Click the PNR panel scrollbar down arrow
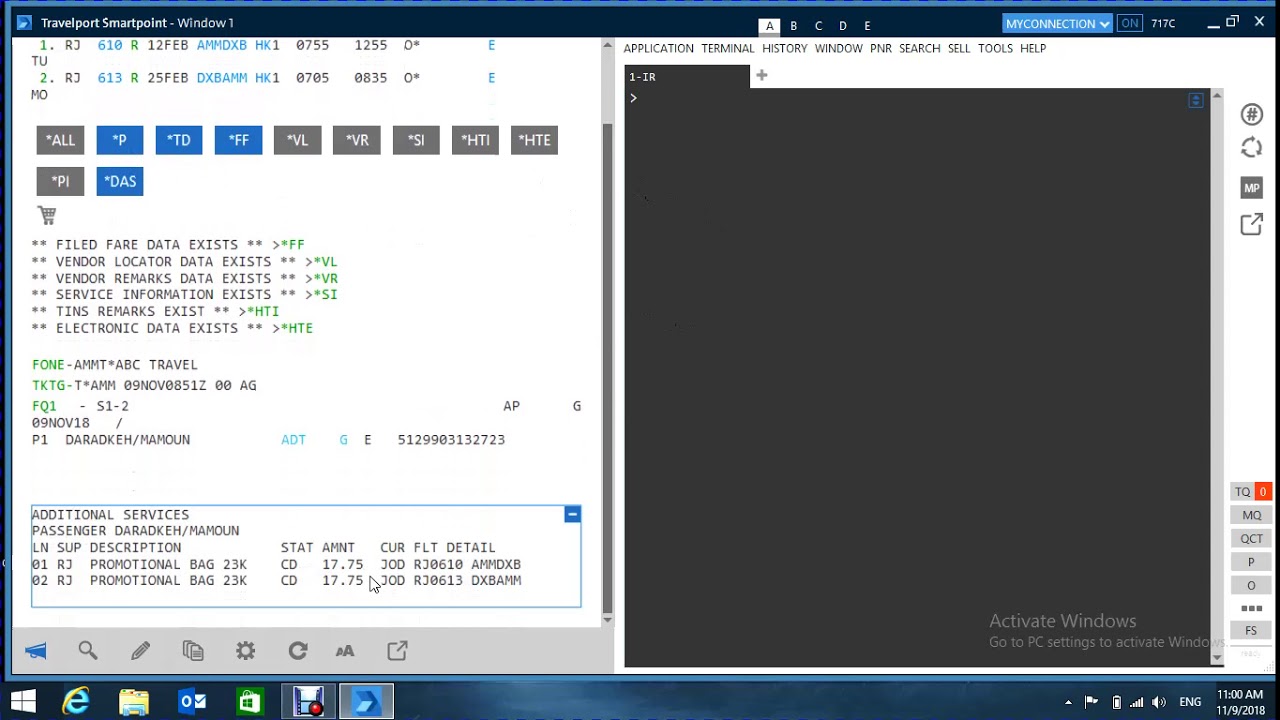 tap(607, 620)
